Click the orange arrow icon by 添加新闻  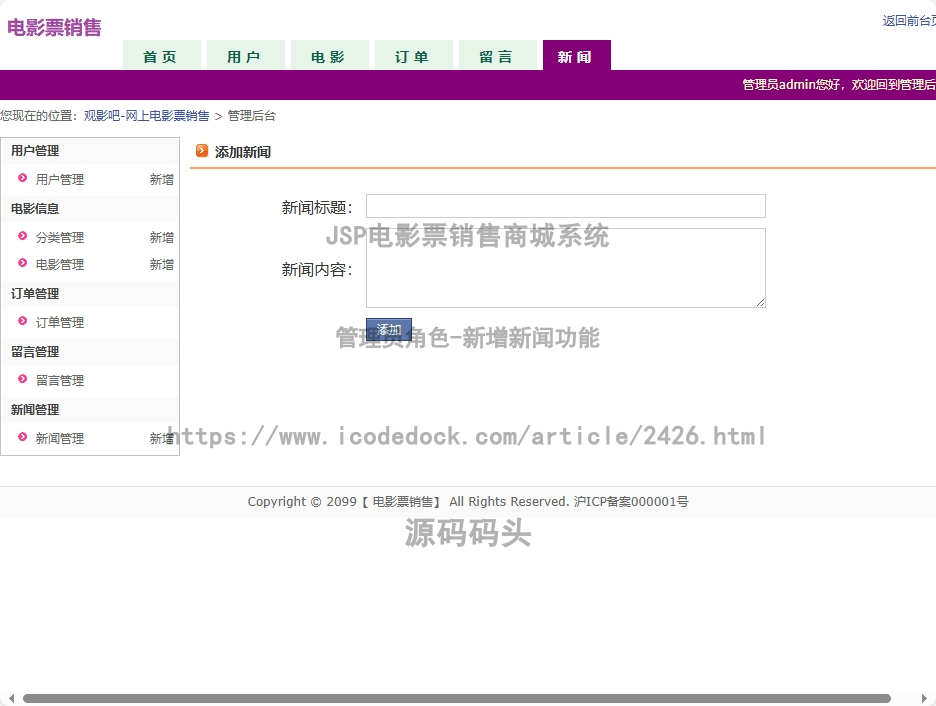coord(202,151)
